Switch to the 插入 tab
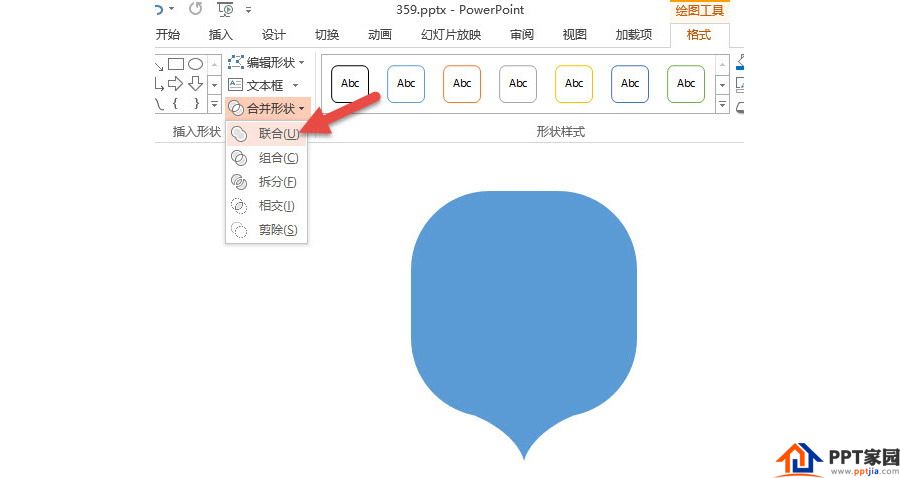 tap(220, 34)
